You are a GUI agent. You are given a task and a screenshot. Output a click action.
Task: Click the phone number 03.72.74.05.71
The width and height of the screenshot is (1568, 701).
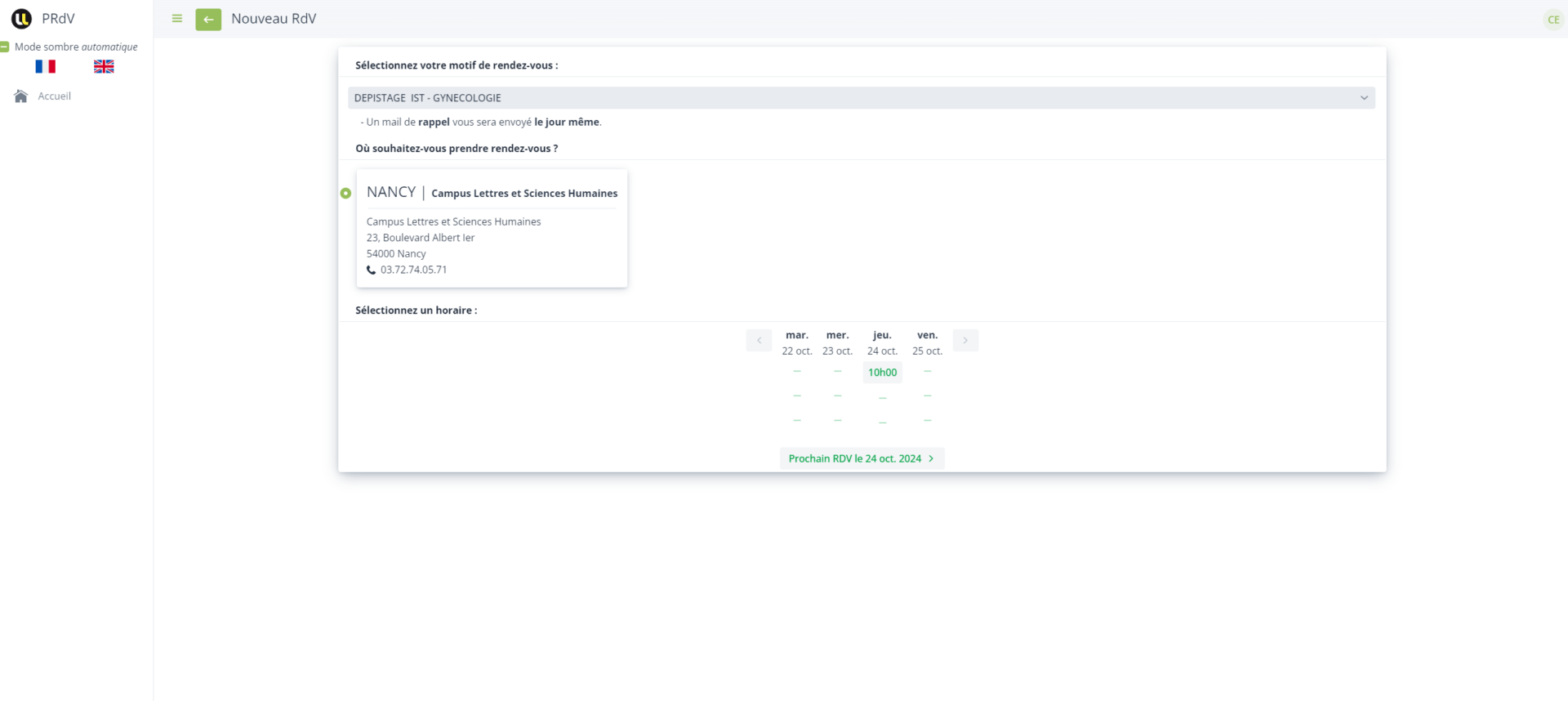click(414, 270)
